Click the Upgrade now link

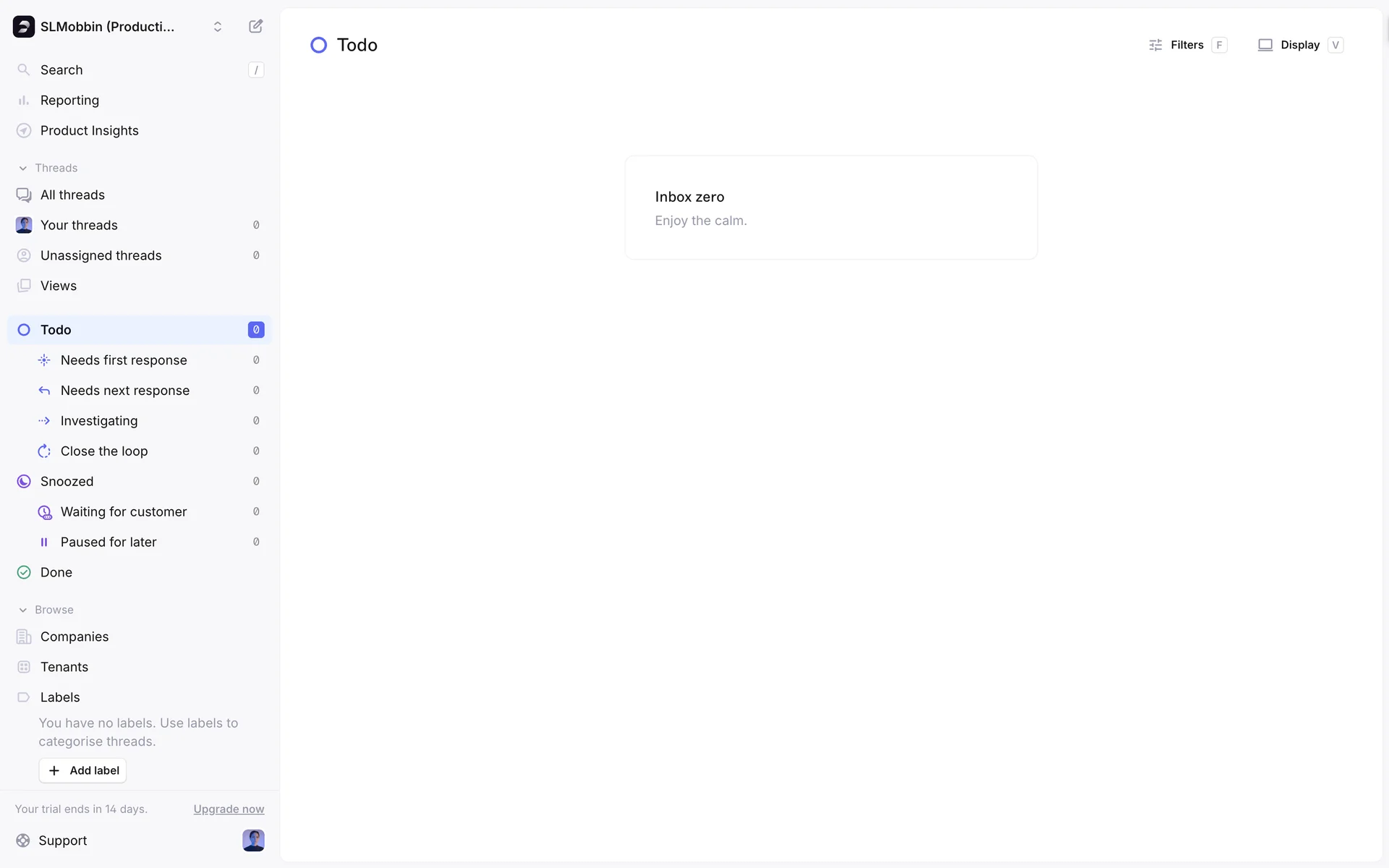(229, 809)
